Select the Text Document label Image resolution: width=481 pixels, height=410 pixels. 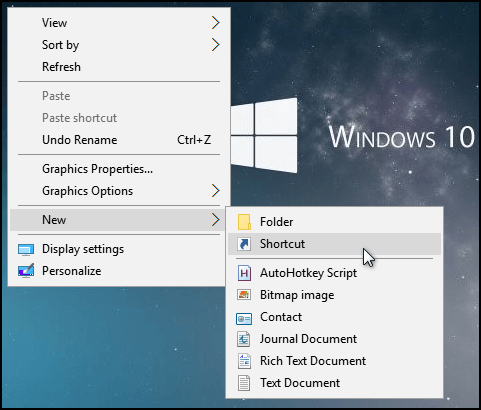pos(300,383)
